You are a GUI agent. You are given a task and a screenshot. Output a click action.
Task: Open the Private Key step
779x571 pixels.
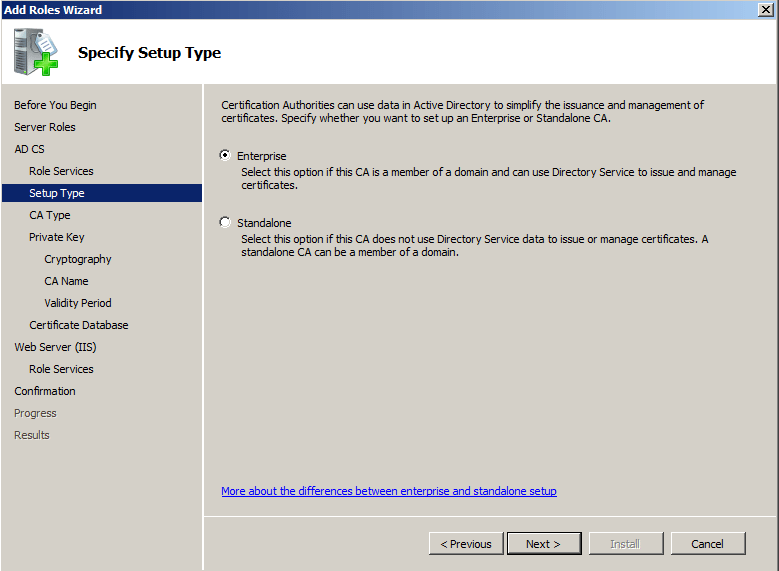57,237
